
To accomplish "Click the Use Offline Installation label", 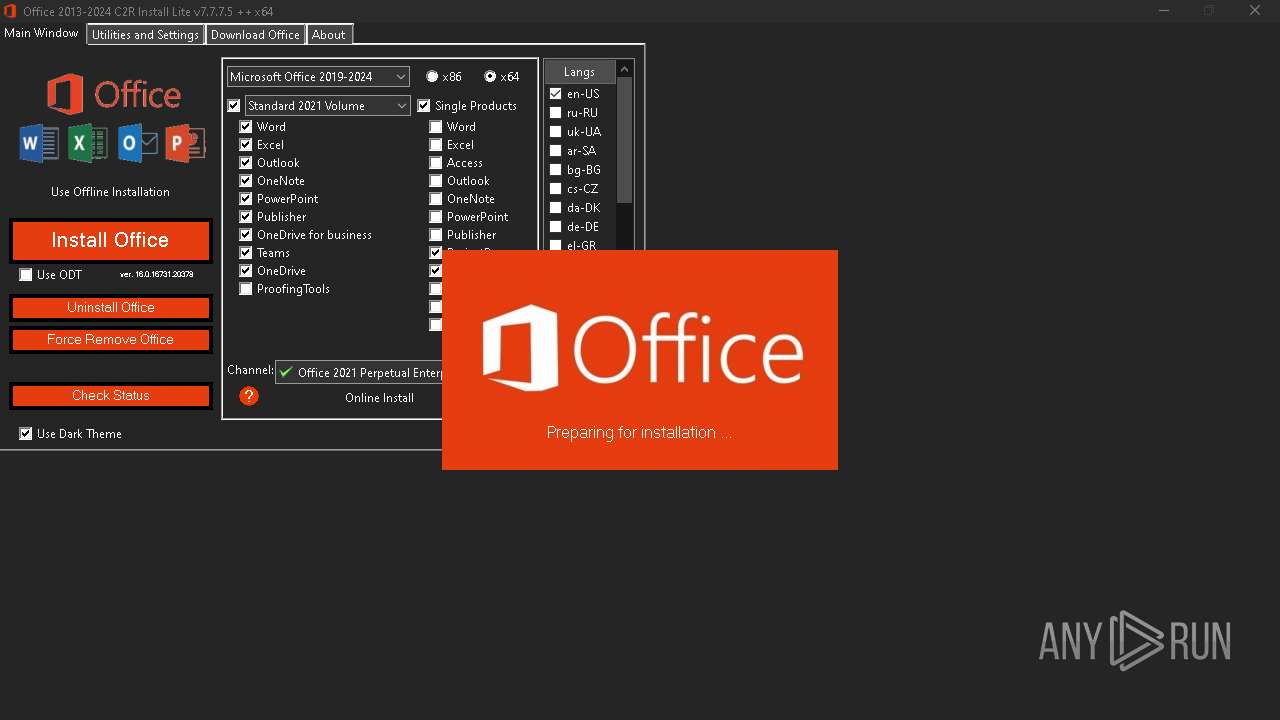I will [x=110, y=192].
